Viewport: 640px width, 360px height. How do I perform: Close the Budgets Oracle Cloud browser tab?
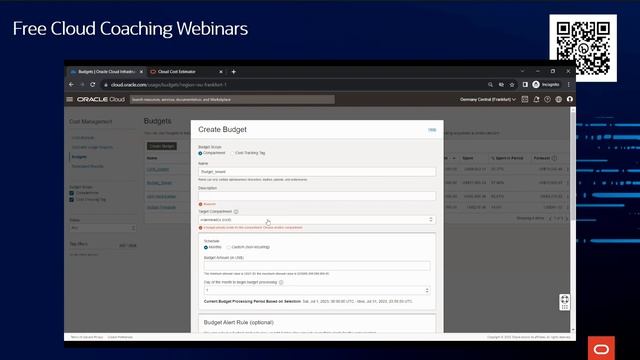tap(141, 72)
